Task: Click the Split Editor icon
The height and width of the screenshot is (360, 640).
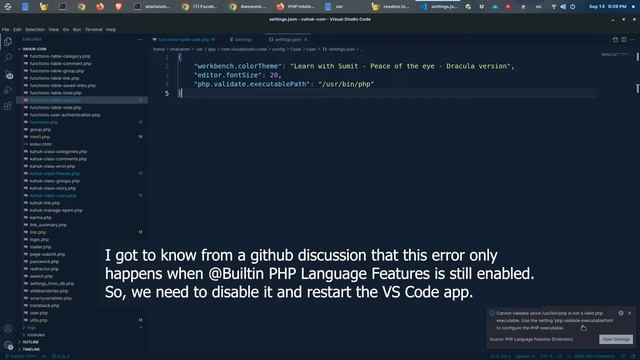Action: tap(624, 40)
